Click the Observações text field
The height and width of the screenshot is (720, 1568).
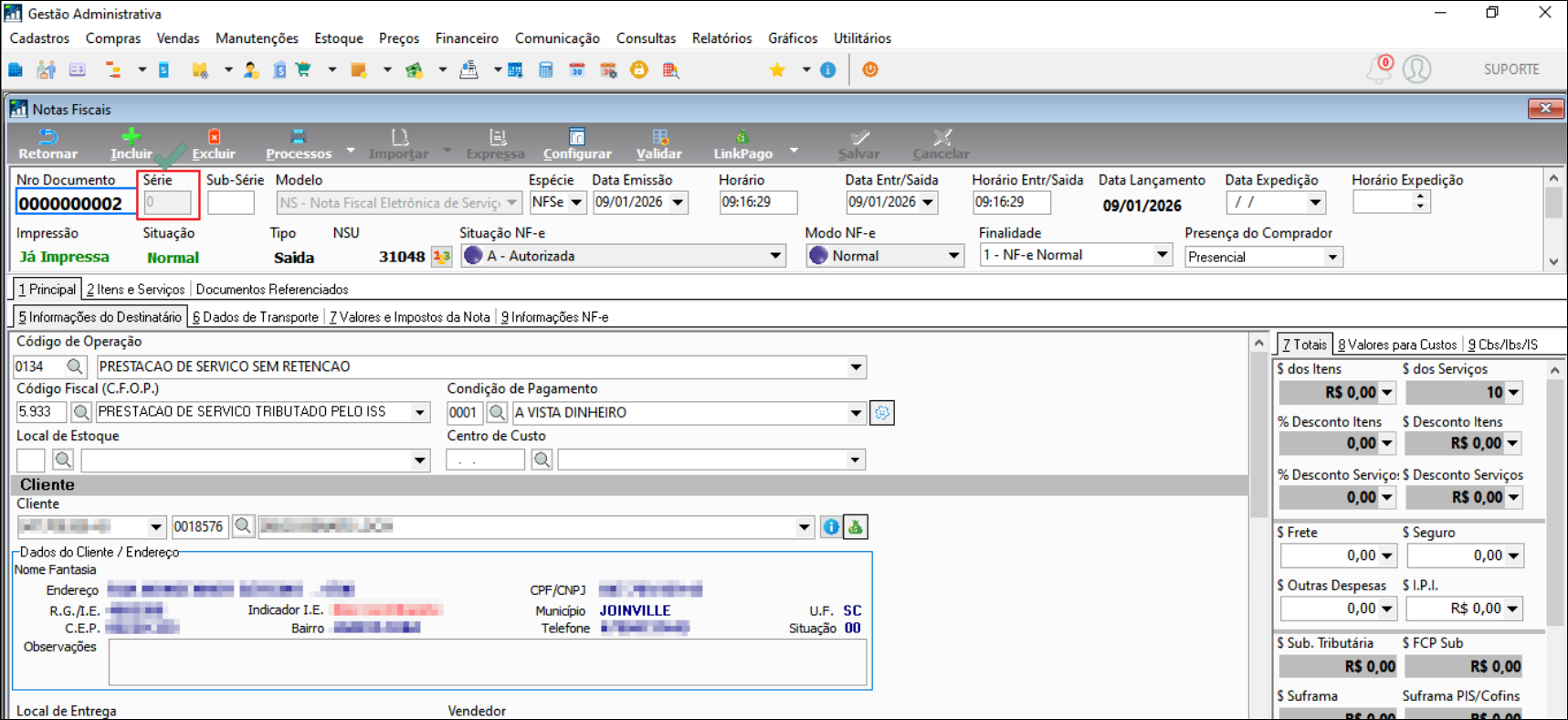[487, 662]
